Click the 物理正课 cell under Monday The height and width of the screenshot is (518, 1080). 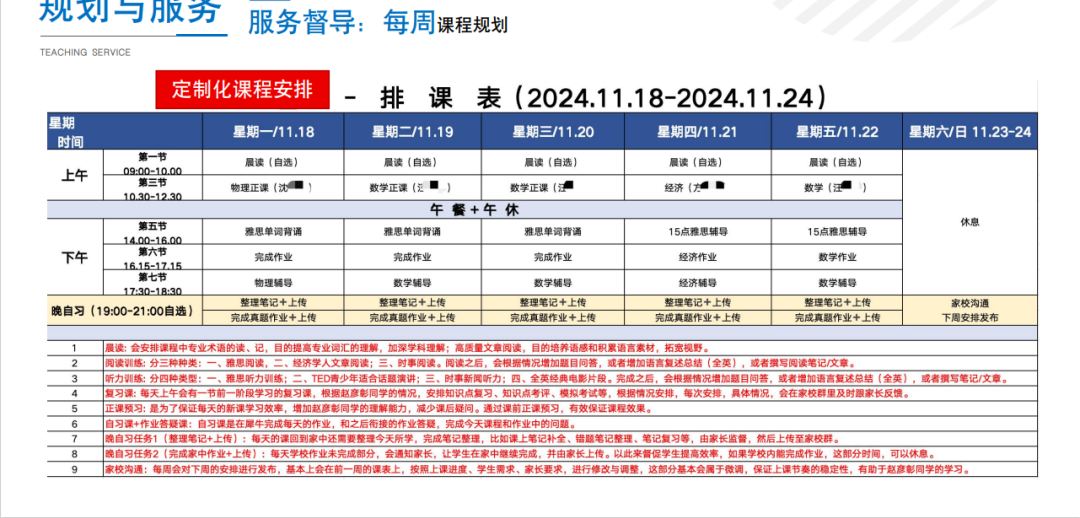(x=273, y=187)
